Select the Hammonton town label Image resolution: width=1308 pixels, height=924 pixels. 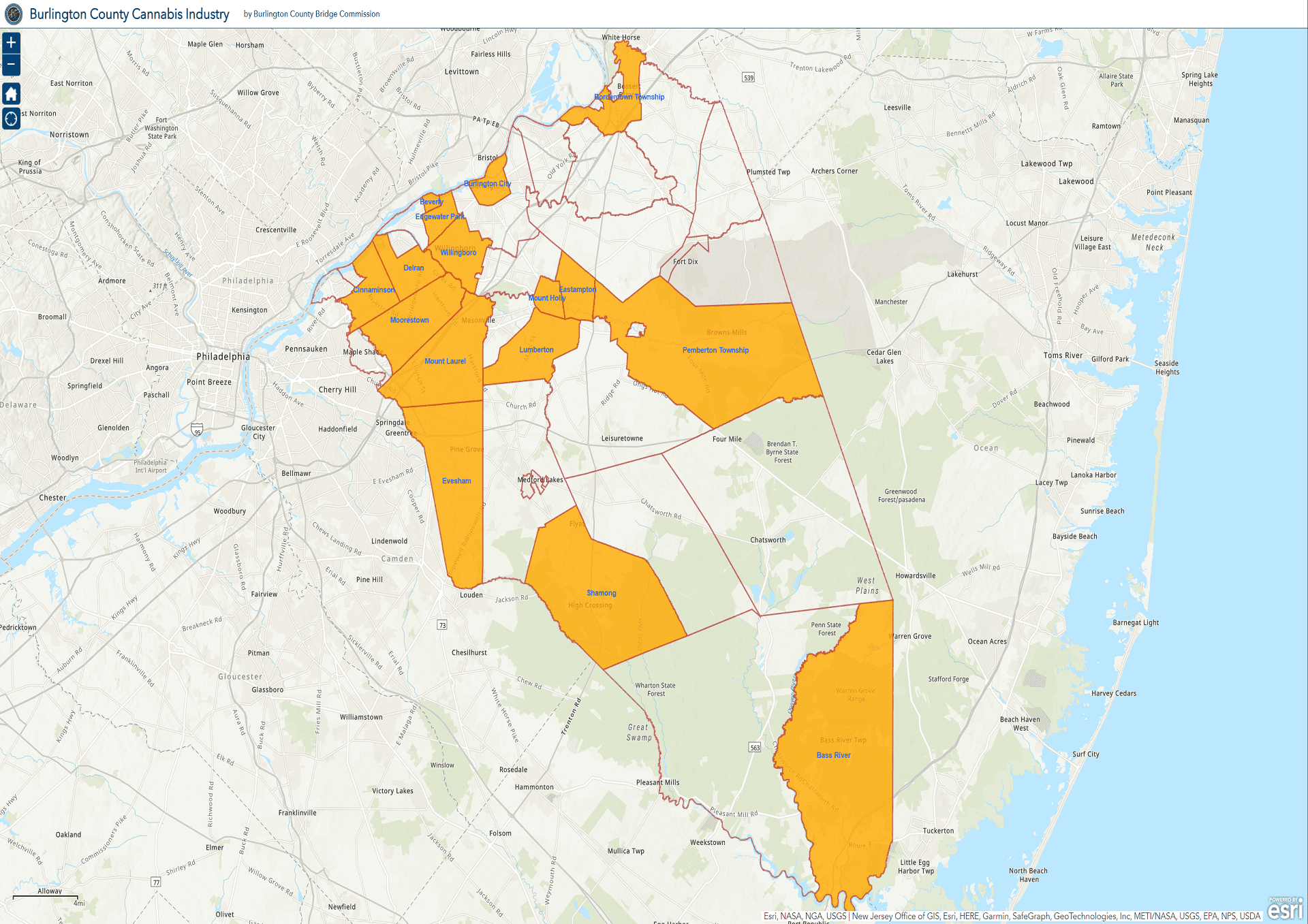coord(534,787)
